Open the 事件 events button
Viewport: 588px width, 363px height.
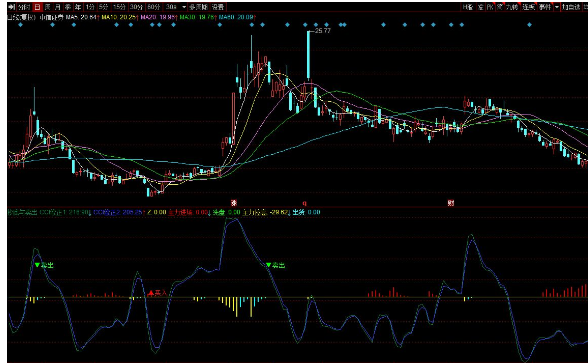tap(545, 7)
